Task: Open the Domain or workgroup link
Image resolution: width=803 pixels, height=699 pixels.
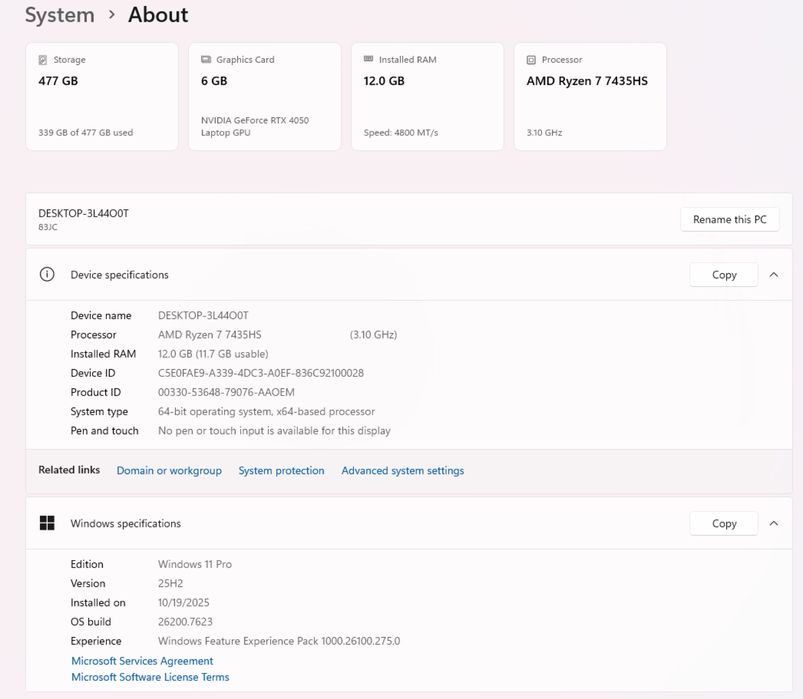Action: pos(169,471)
